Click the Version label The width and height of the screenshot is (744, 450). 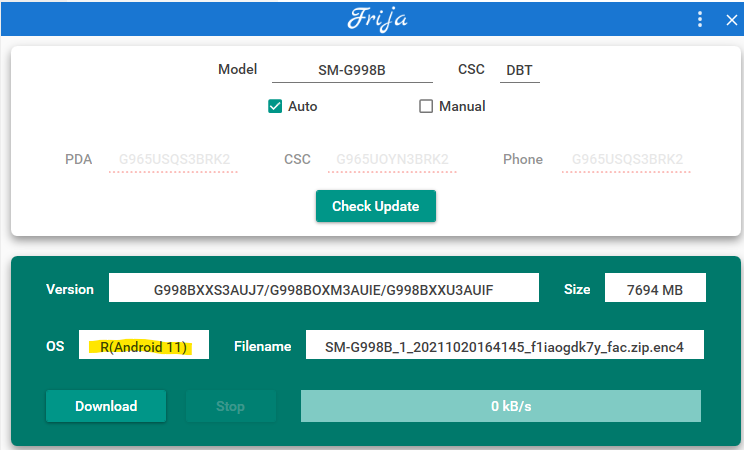[x=70, y=290]
